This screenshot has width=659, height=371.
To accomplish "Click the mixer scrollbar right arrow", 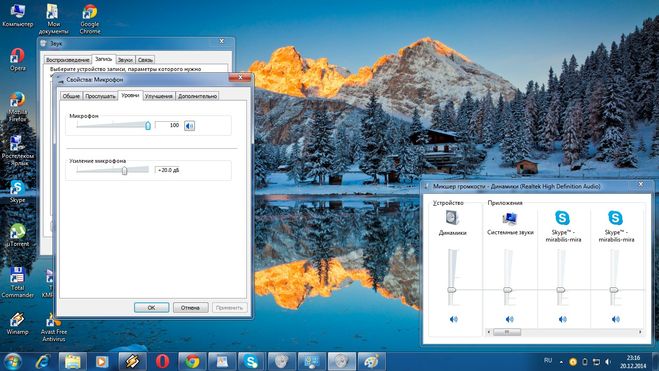I will [x=640, y=332].
